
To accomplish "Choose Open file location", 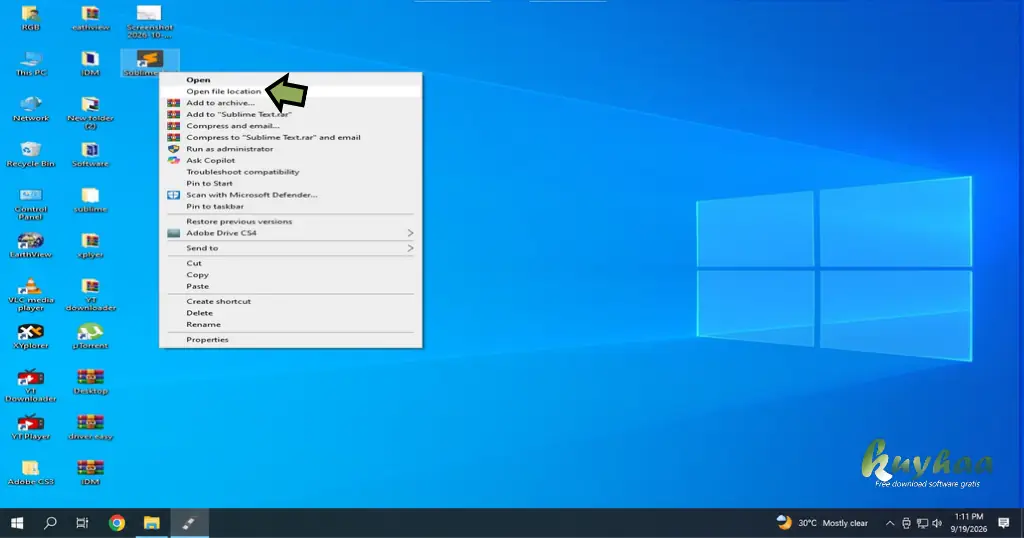I will click(291, 91).
